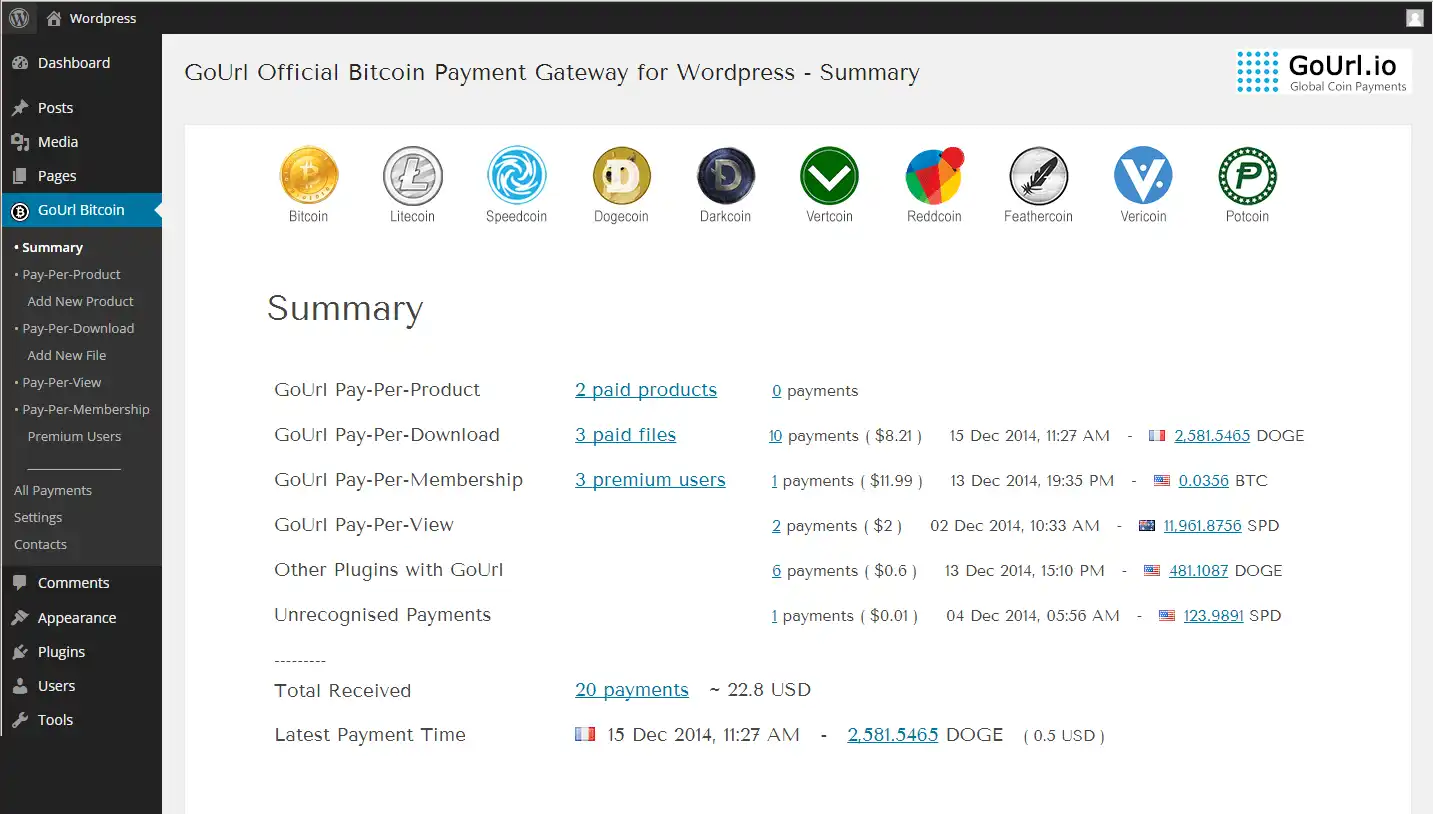1433x814 pixels.
Task: Open Pay-Per-Product submenu
Action: [71, 274]
